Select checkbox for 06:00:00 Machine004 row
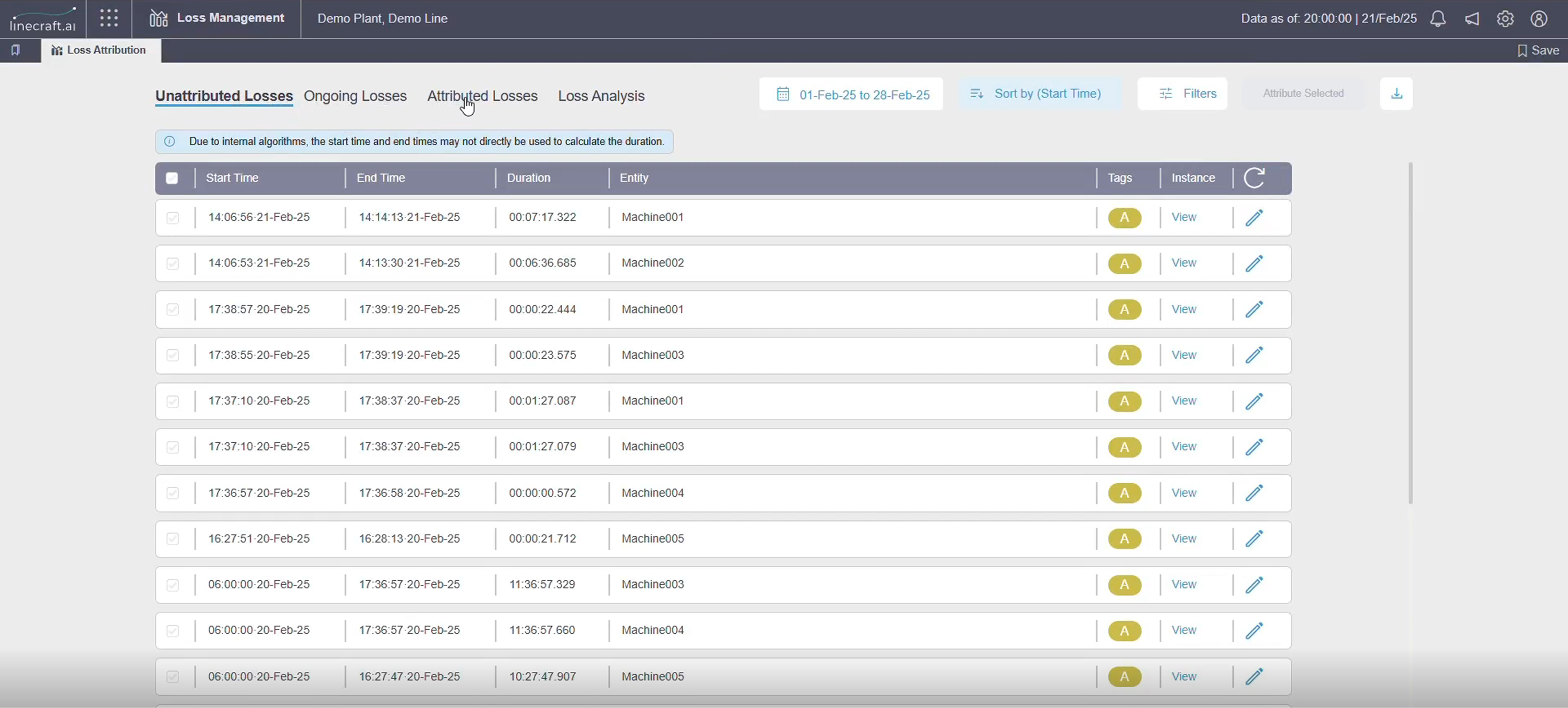The image size is (1568, 708). pyautogui.click(x=173, y=631)
